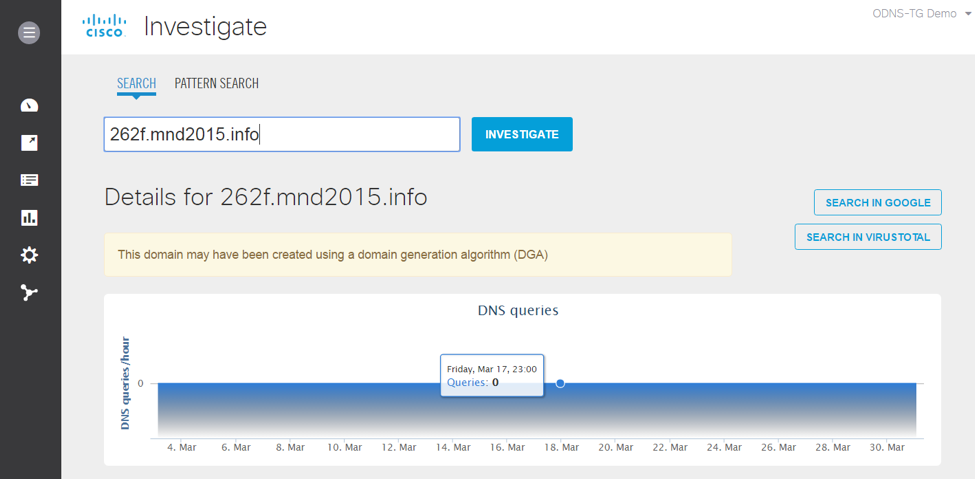Switch to the Search tab

[136, 83]
